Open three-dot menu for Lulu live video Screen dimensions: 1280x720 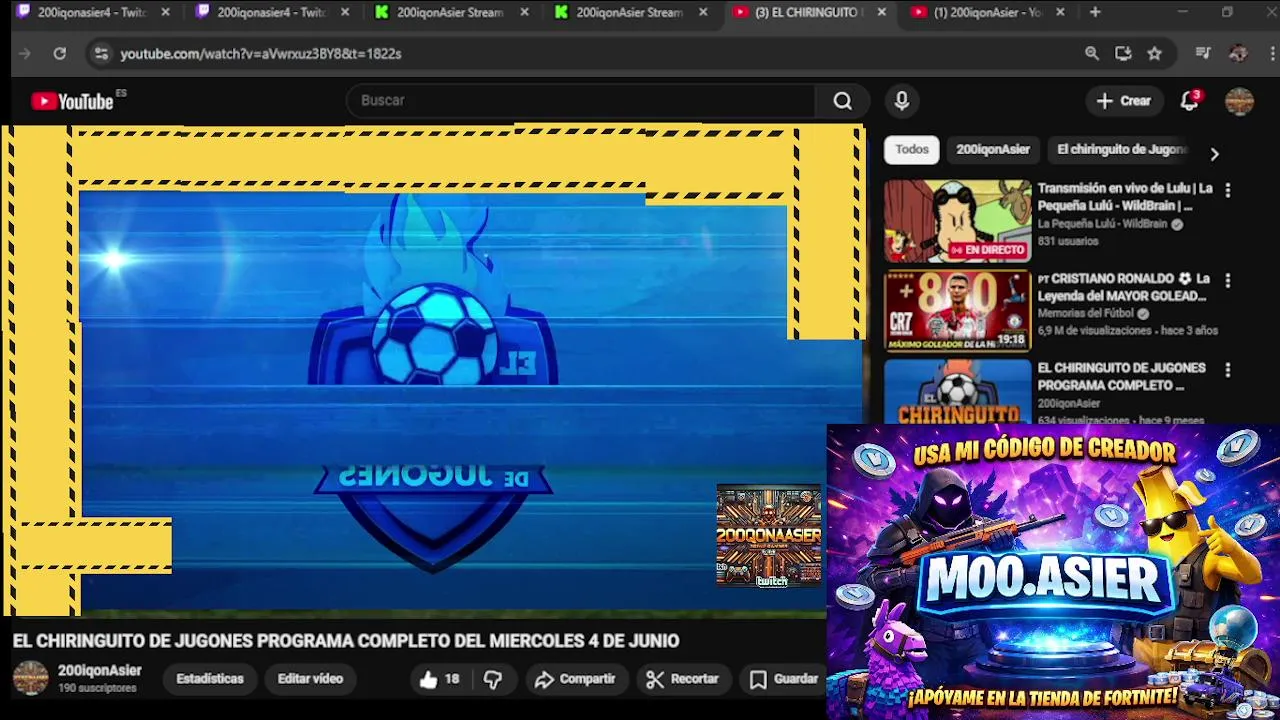[x=1228, y=190]
